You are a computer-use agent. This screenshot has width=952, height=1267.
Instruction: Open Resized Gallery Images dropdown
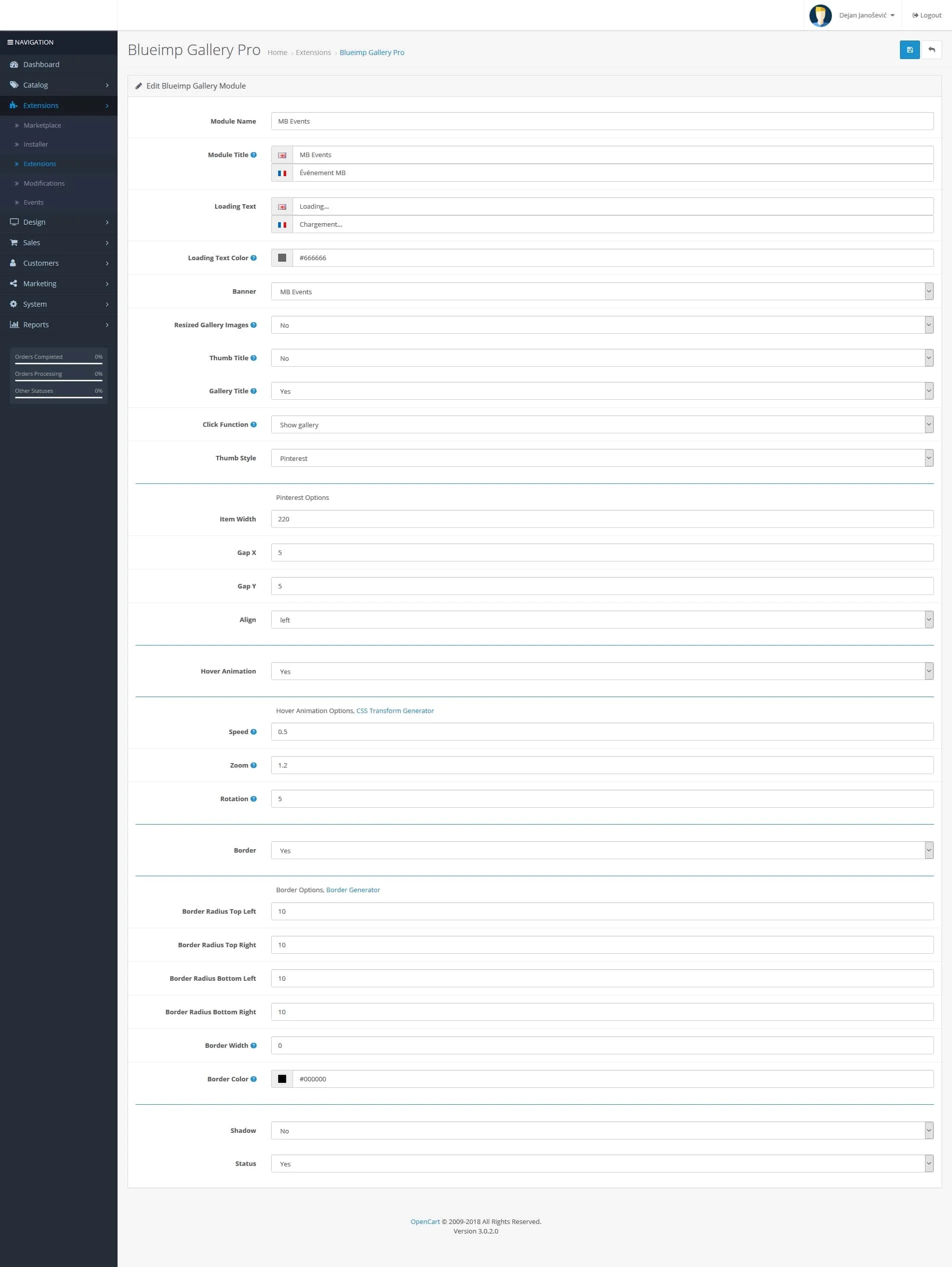tap(602, 325)
